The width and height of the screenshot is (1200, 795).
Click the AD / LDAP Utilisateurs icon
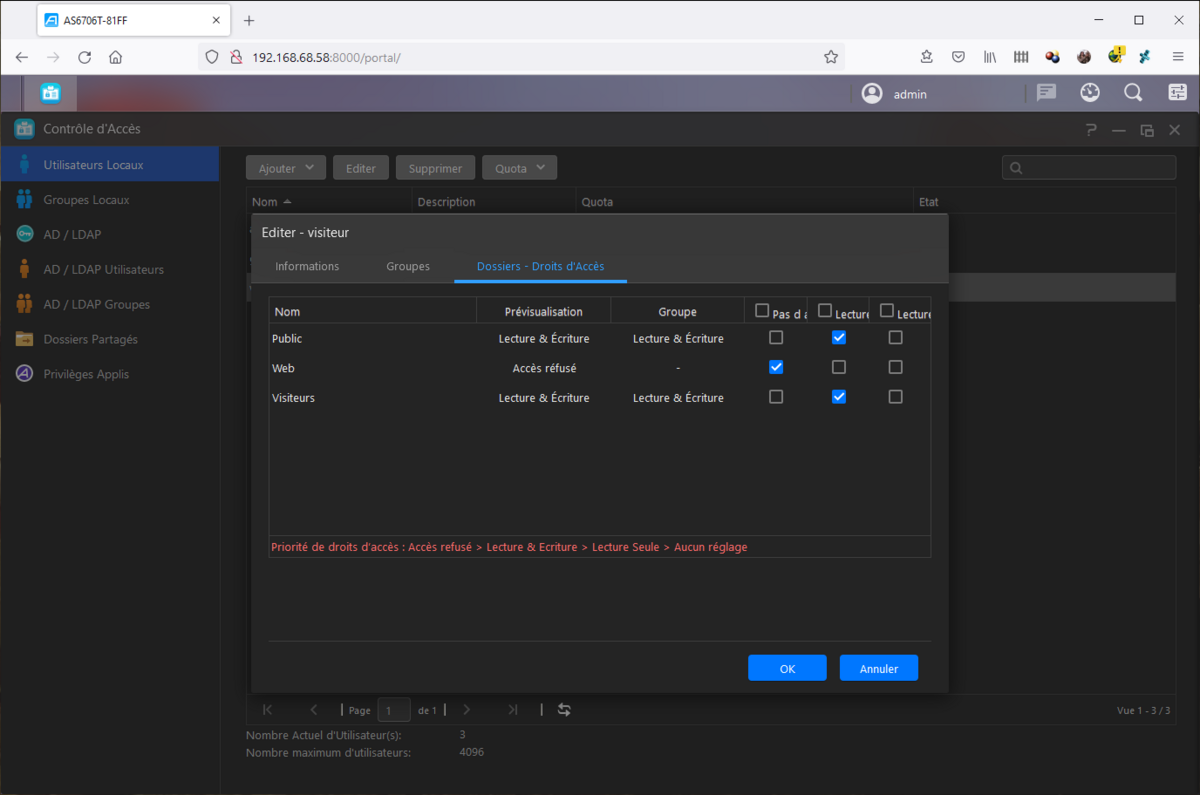pos(24,269)
